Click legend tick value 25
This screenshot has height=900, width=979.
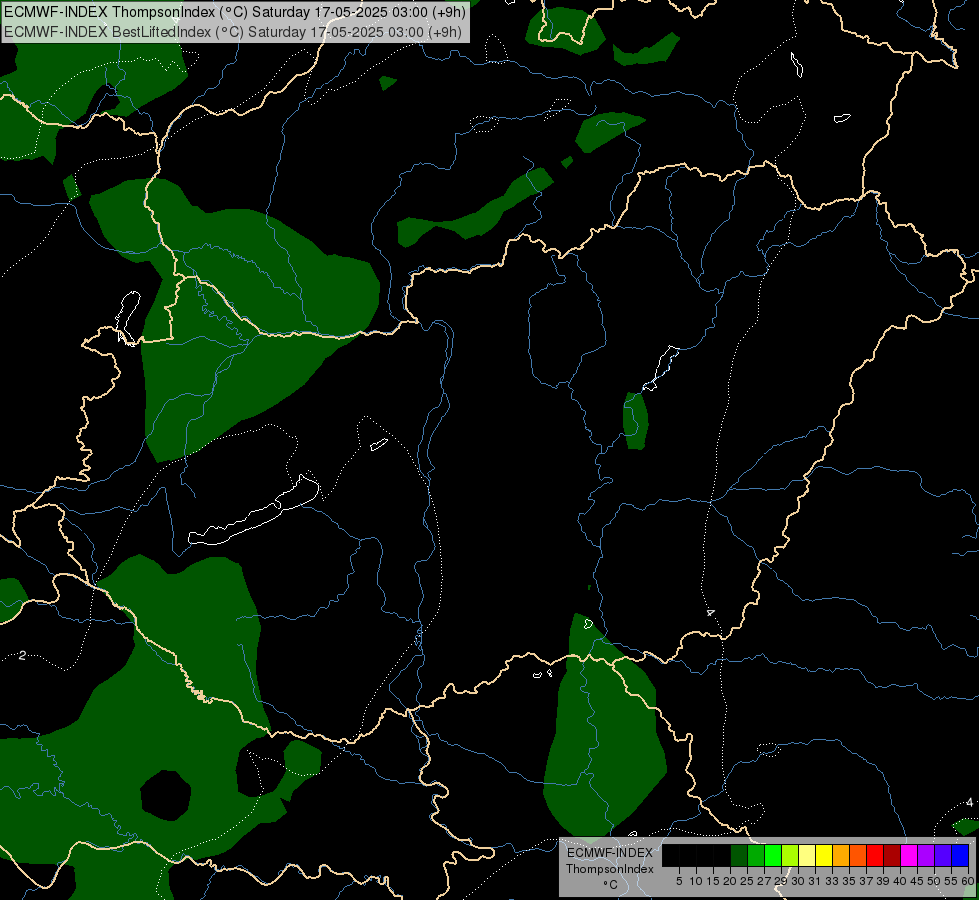click(747, 881)
